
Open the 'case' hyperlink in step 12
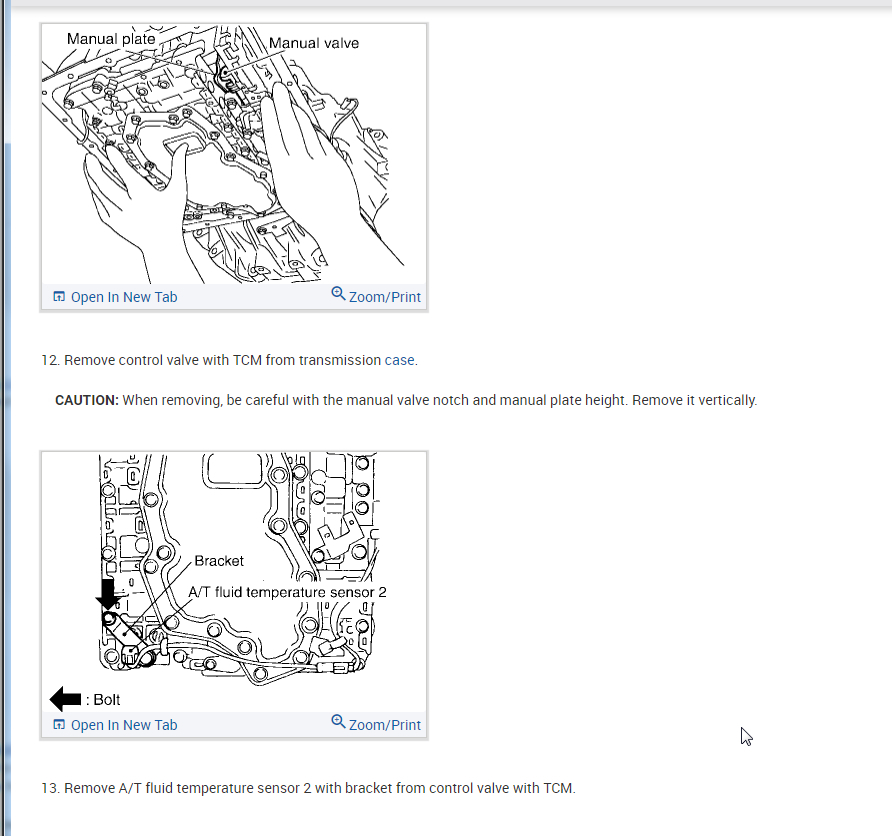coord(399,360)
